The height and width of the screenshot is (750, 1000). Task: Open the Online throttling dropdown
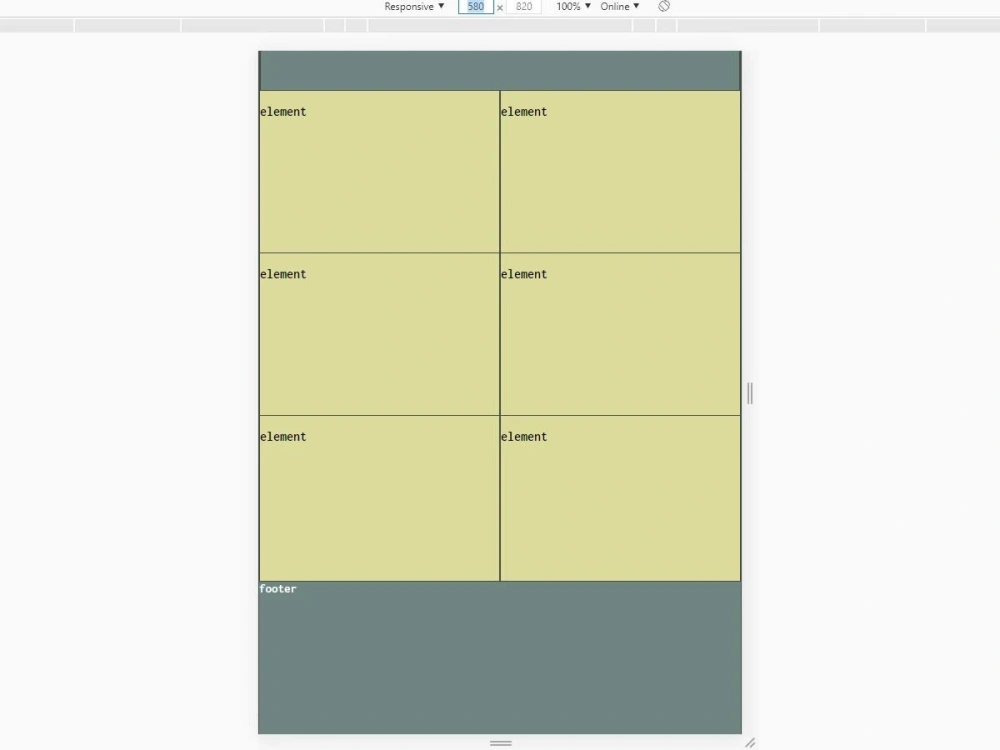pos(619,6)
